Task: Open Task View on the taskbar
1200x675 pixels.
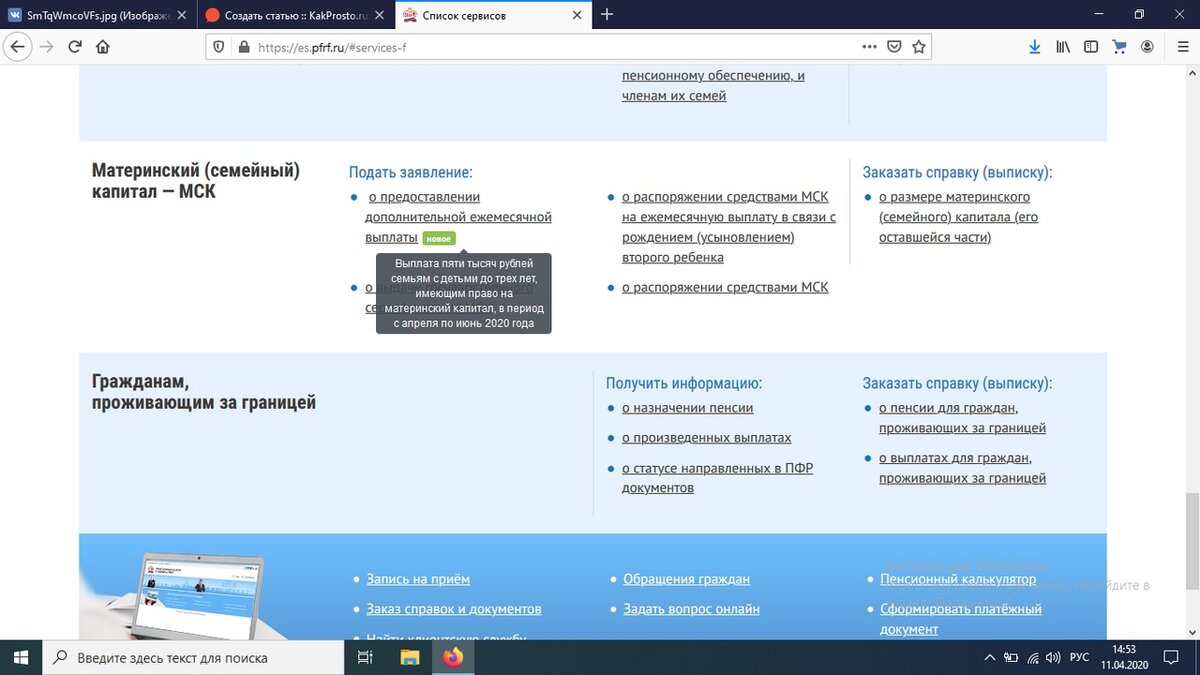Action: [x=365, y=657]
